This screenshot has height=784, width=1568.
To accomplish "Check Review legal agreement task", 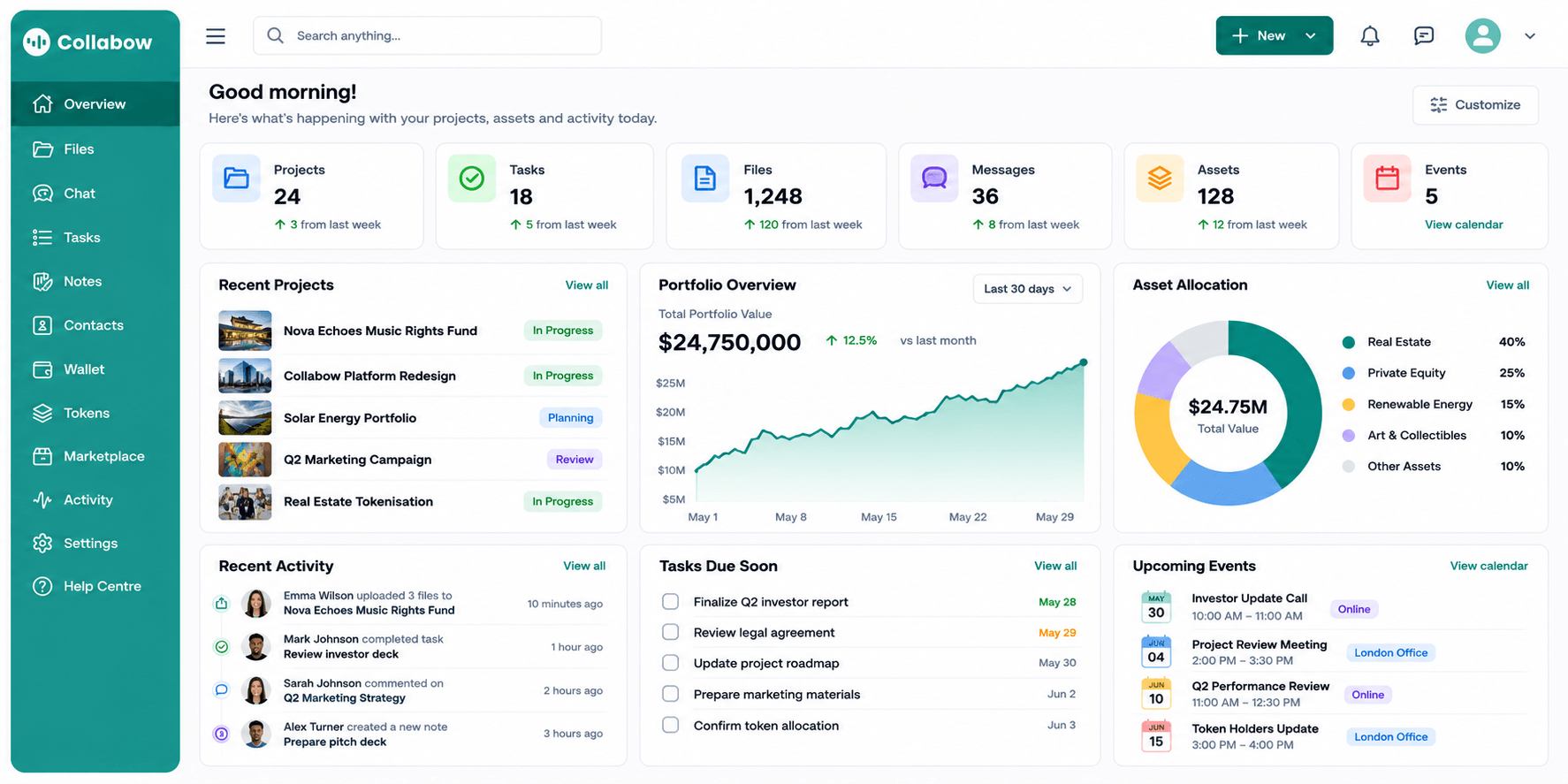I will tap(671, 632).
